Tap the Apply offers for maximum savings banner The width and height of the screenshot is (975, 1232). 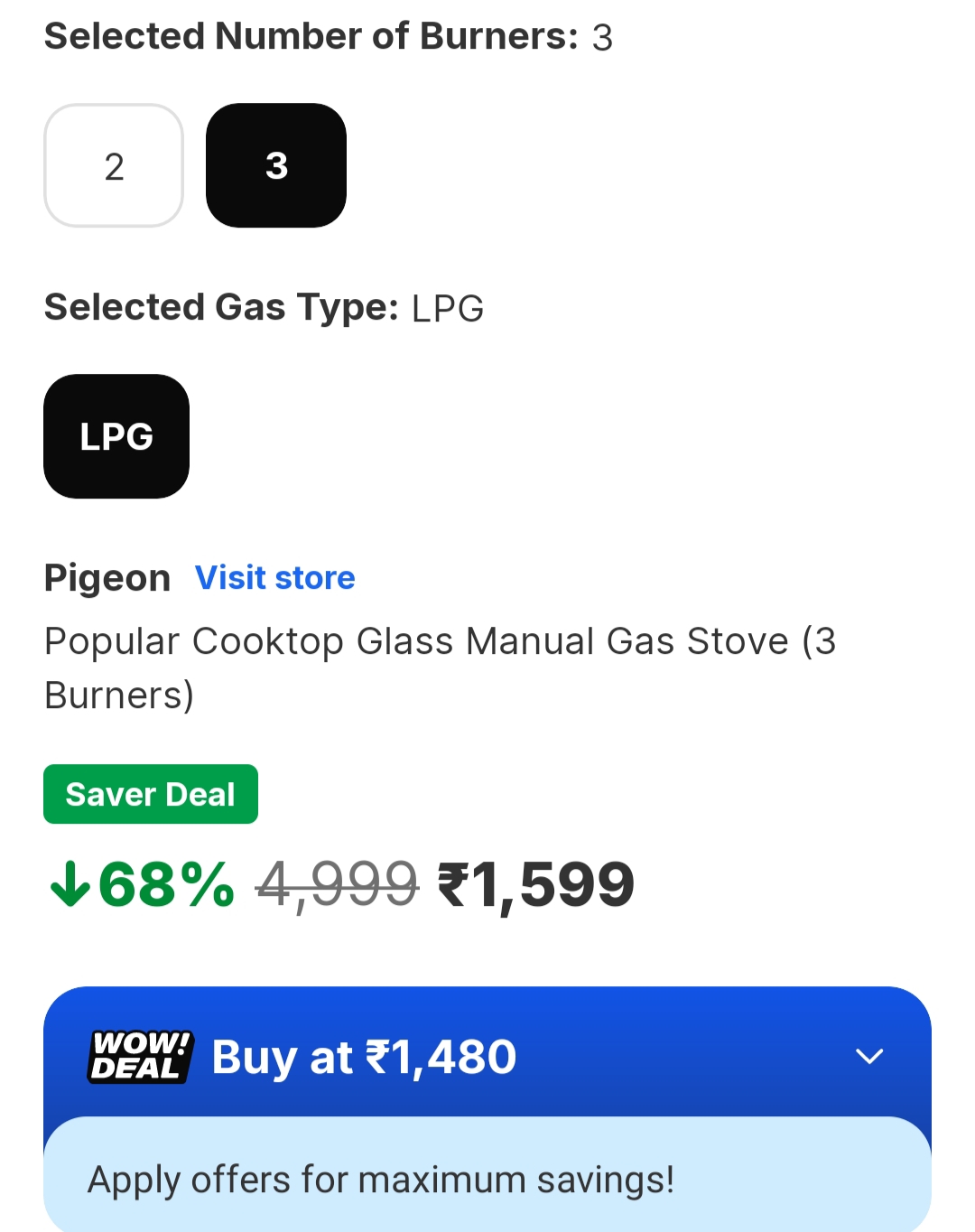click(x=381, y=1180)
